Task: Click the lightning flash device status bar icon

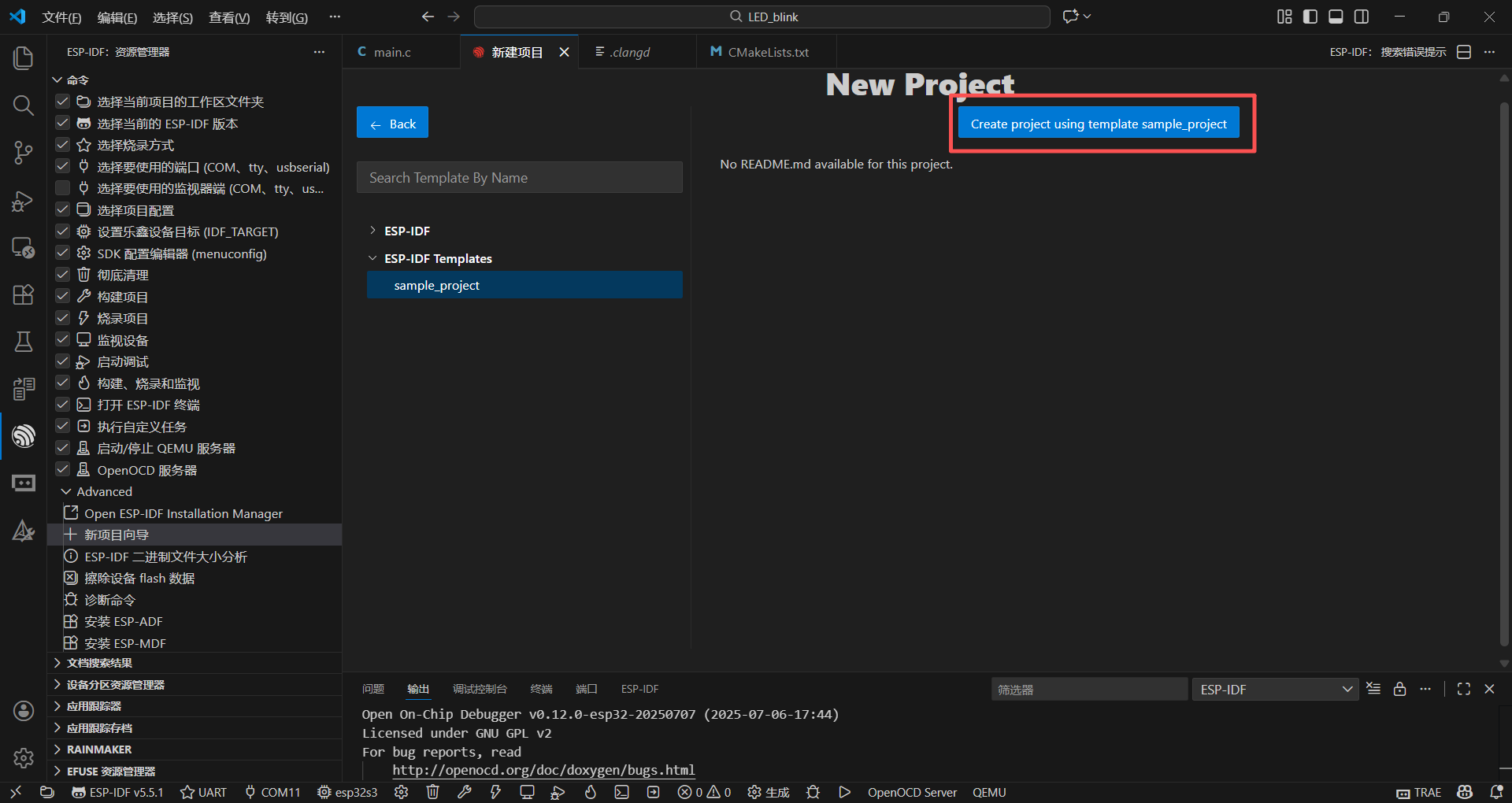Action: coord(495,792)
